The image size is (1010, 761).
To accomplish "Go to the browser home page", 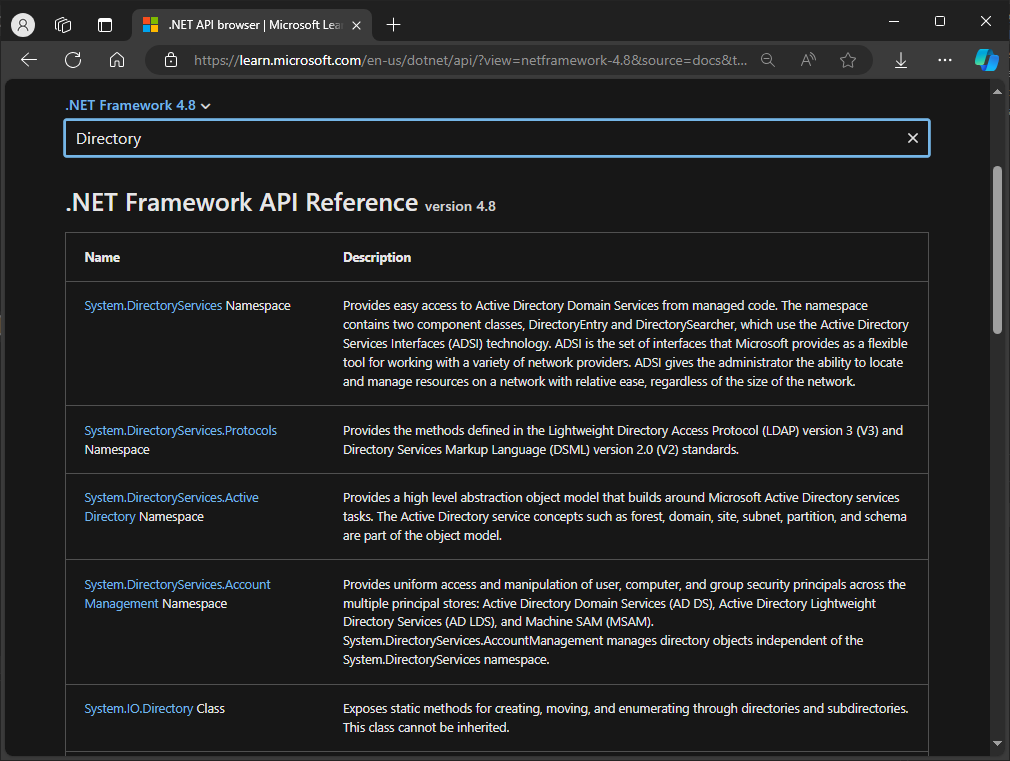I will tap(117, 60).
